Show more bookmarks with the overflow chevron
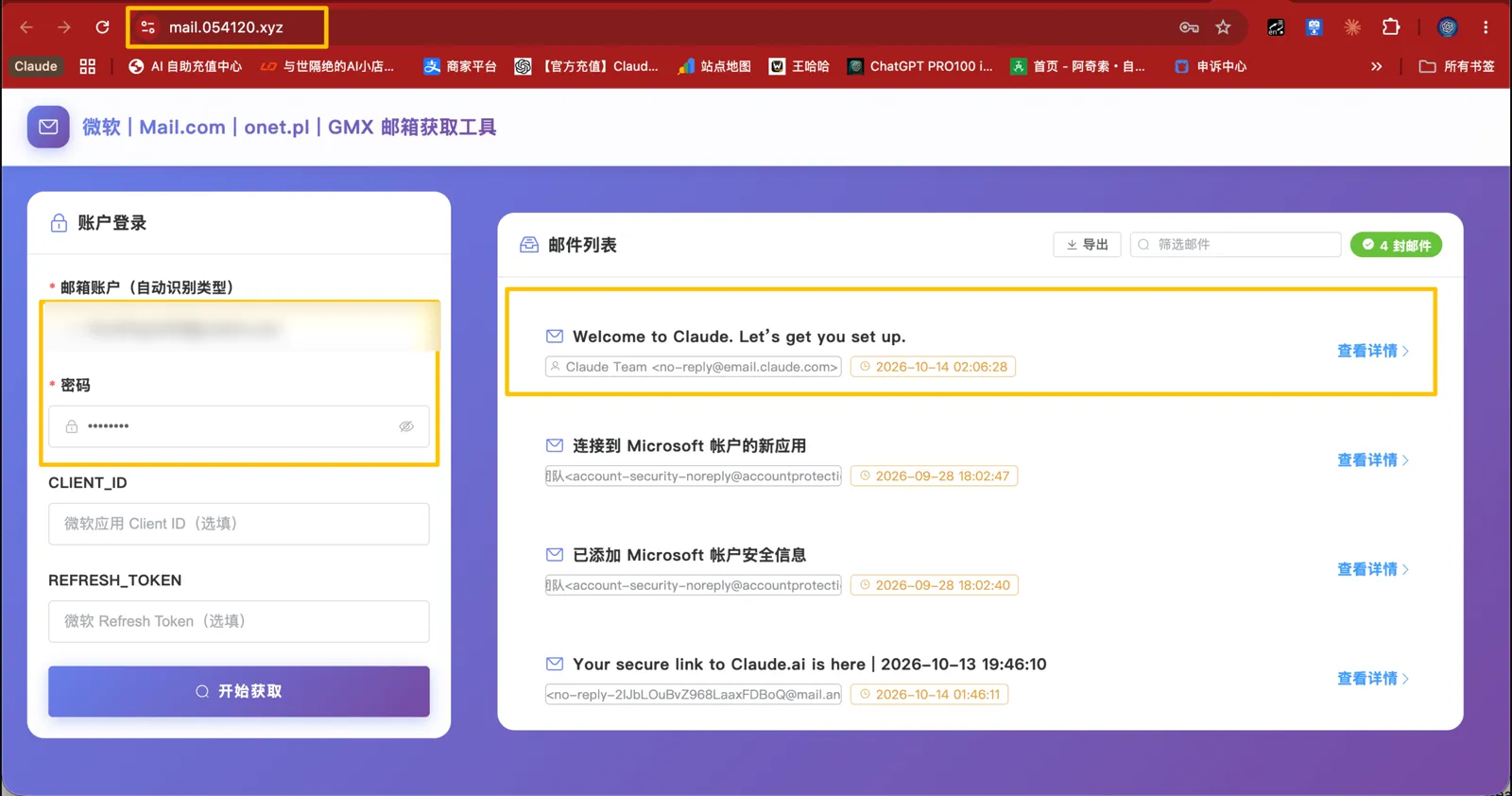Image resolution: width=1512 pixels, height=796 pixels. pos(1376,66)
